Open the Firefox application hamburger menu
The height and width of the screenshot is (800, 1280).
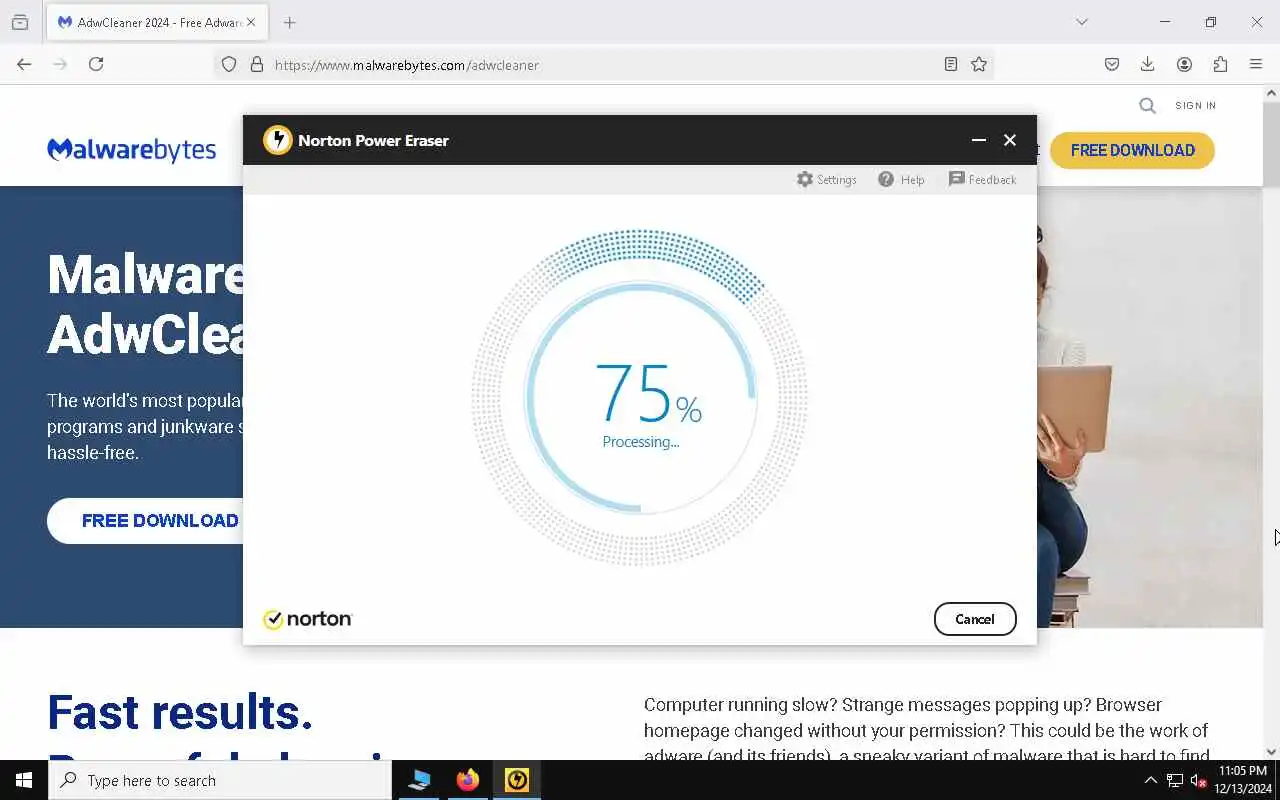1256,64
